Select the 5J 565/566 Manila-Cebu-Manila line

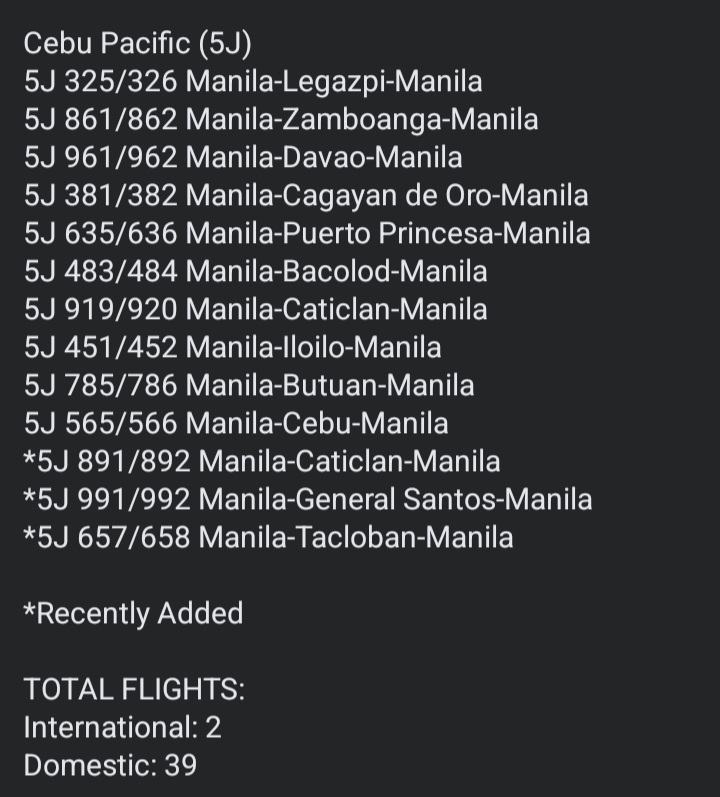pos(235,424)
